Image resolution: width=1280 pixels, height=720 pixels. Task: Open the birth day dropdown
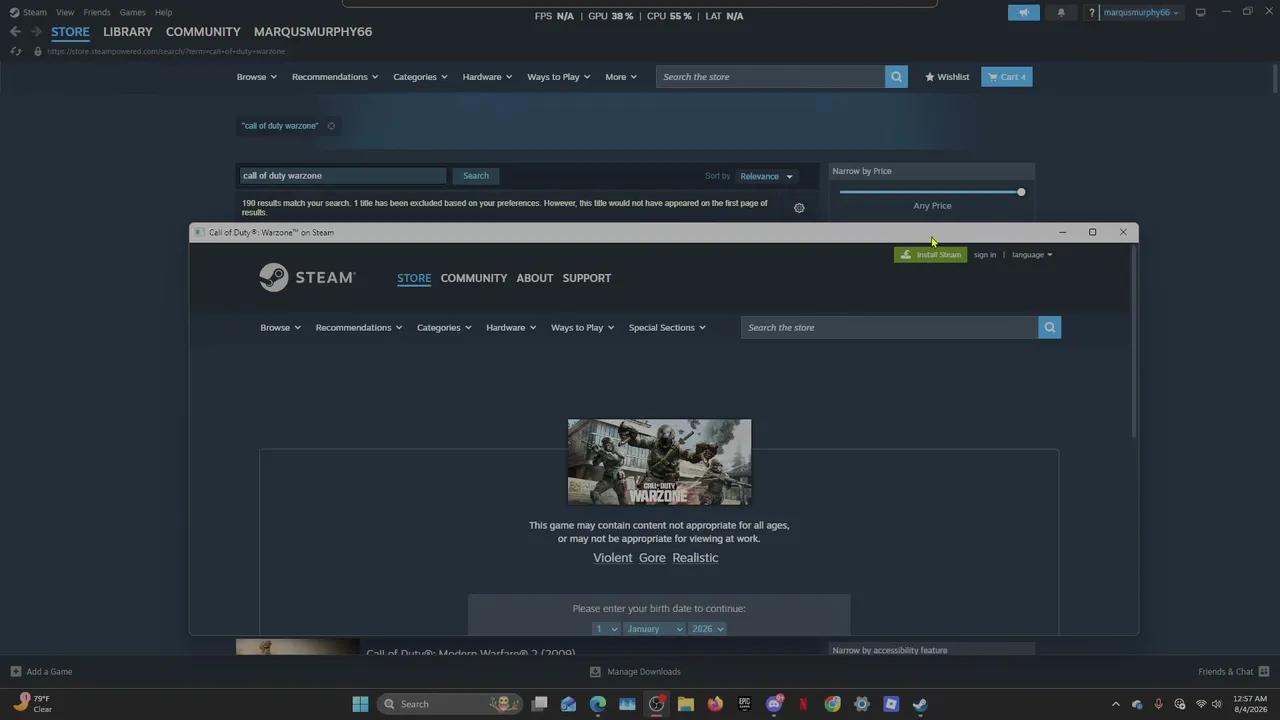tap(605, 629)
